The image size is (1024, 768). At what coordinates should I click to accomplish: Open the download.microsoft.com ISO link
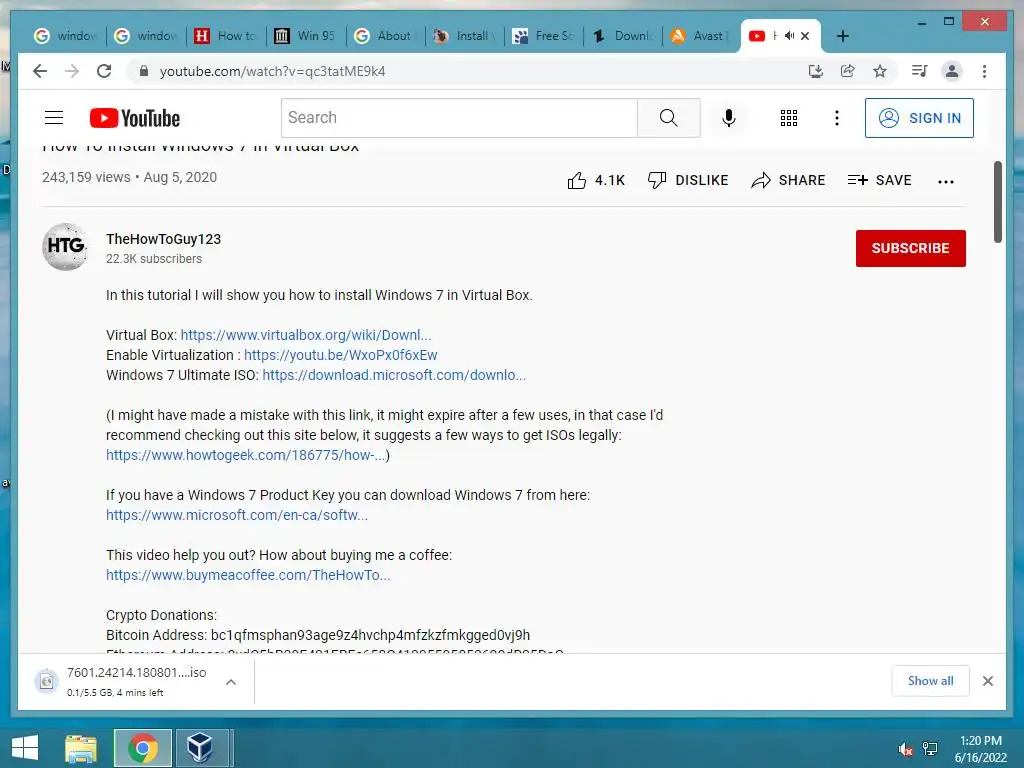coord(394,376)
